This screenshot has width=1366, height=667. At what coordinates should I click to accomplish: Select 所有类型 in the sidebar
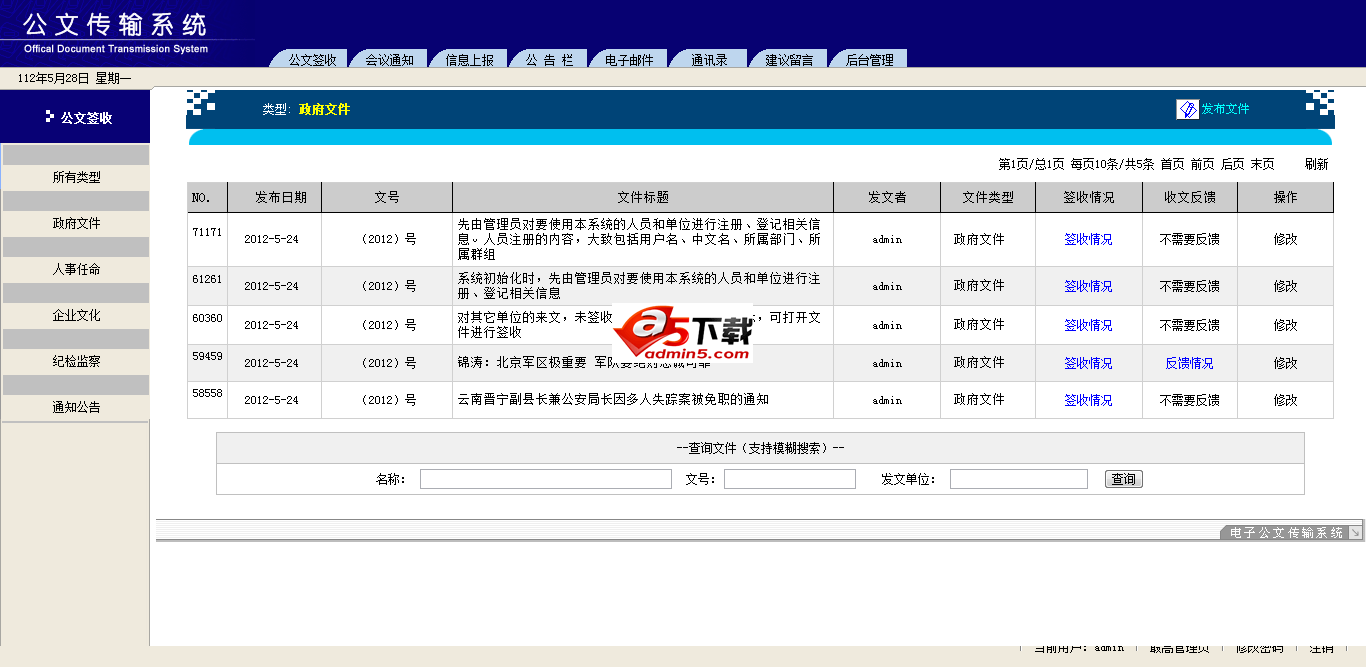[x=77, y=177]
